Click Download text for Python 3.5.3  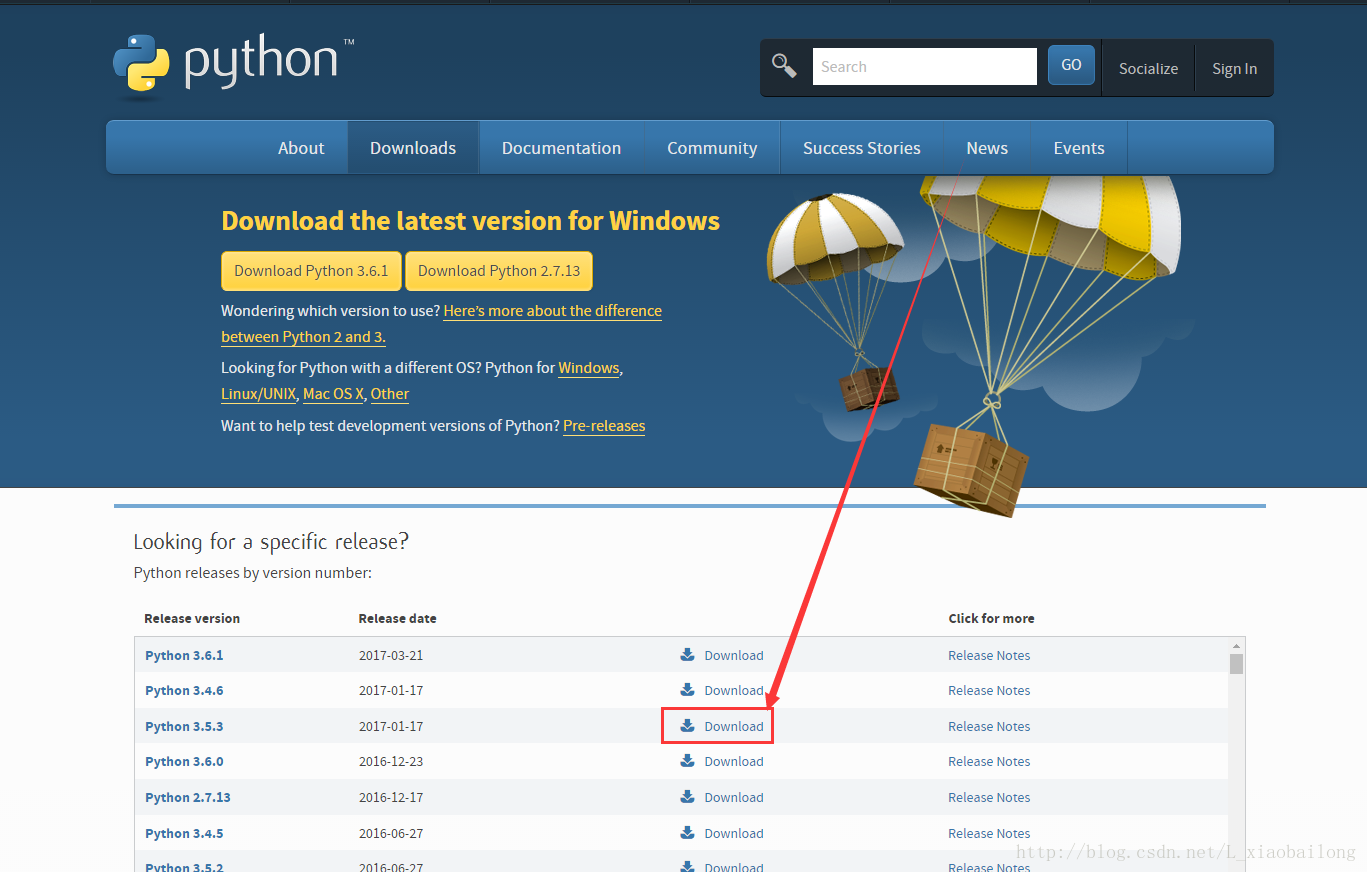pyautogui.click(x=734, y=726)
